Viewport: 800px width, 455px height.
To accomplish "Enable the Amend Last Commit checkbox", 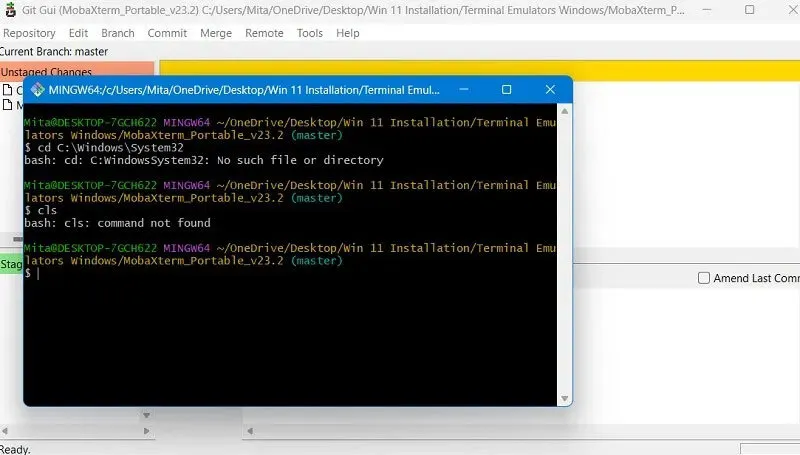I will tap(704, 278).
